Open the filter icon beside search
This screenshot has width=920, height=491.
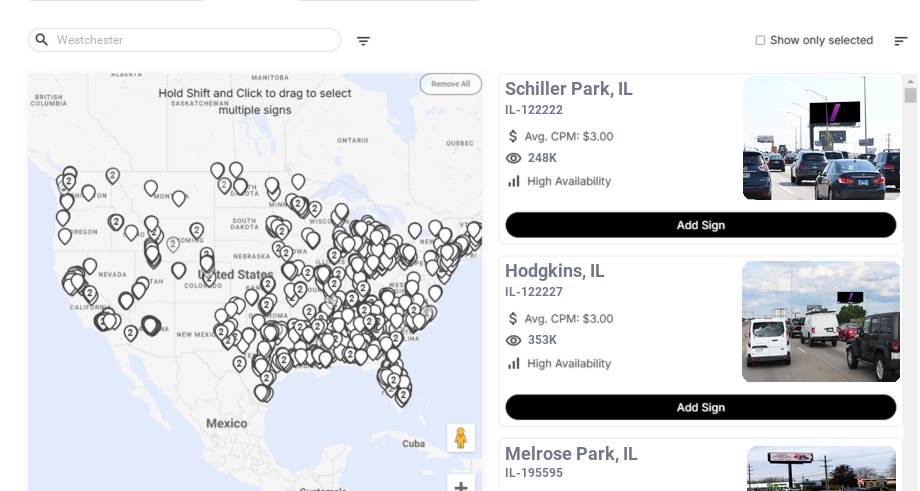click(363, 41)
